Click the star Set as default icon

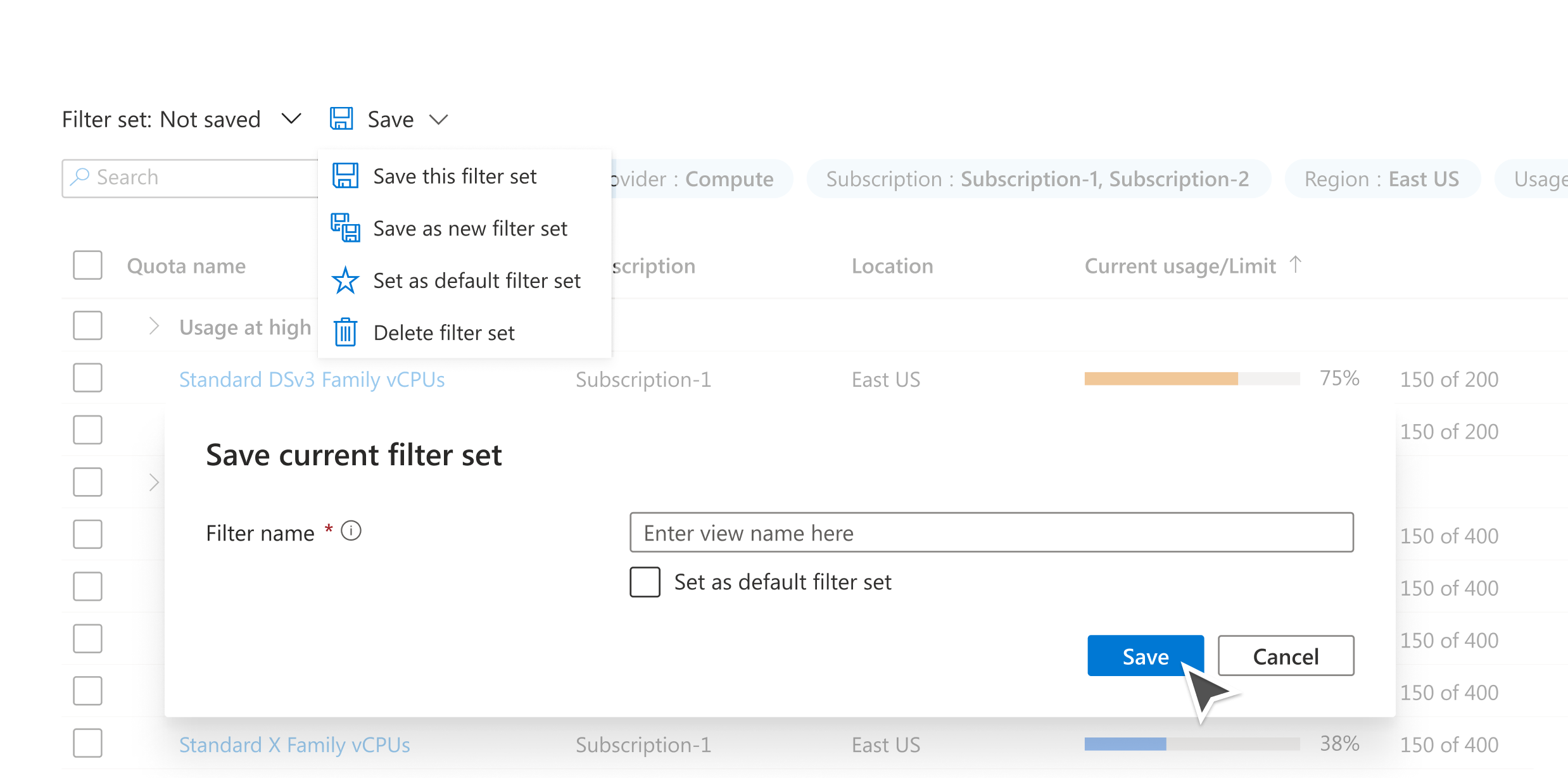point(345,280)
